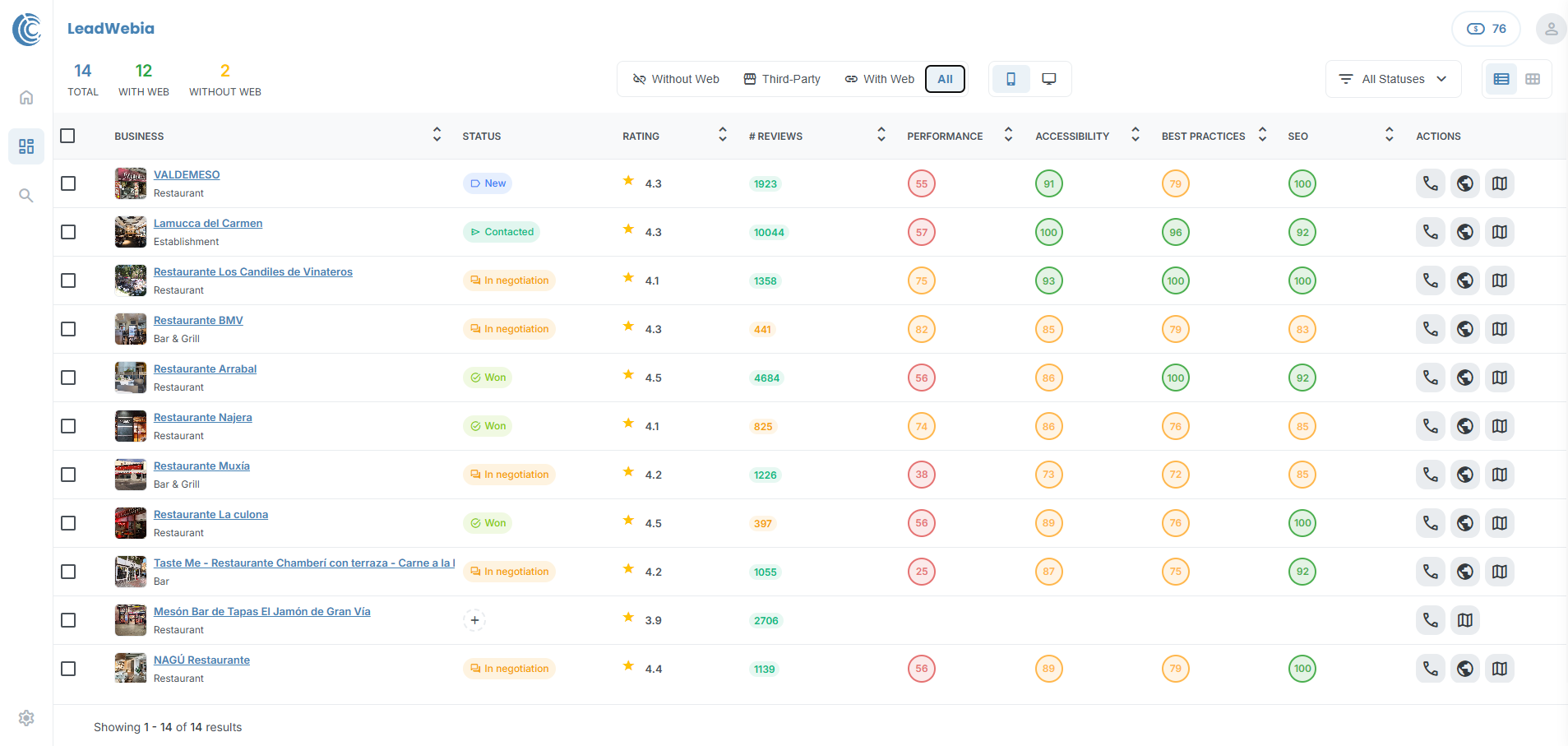The width and height of the screenshot is (1568, 746).
Task: Call Taste Me restaurant phone icon
Action: coord(1431,572)
